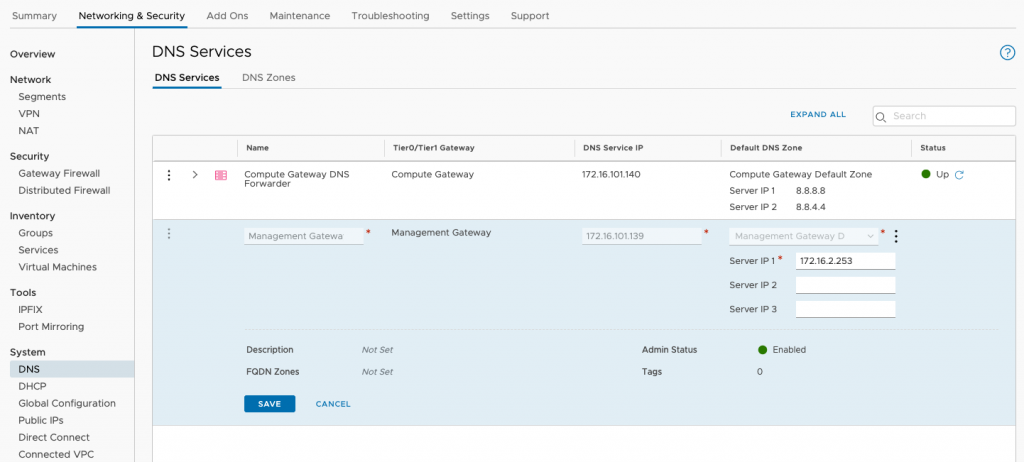Click the Tags count 0
The image size is (1024, 462).
pyautogui.click(x=760, y=372)
